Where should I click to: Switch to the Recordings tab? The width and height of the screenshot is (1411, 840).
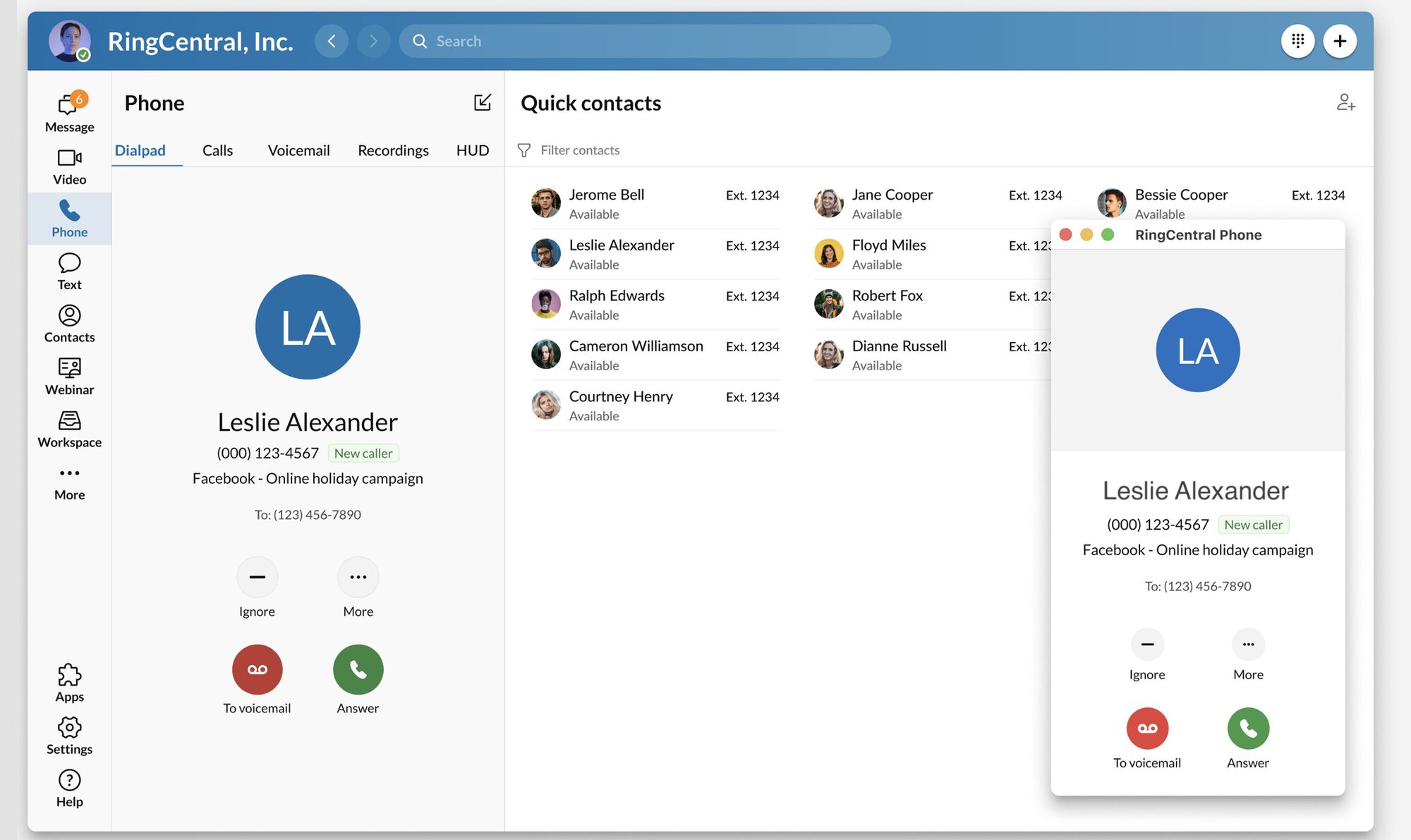(x=393, y=150)
